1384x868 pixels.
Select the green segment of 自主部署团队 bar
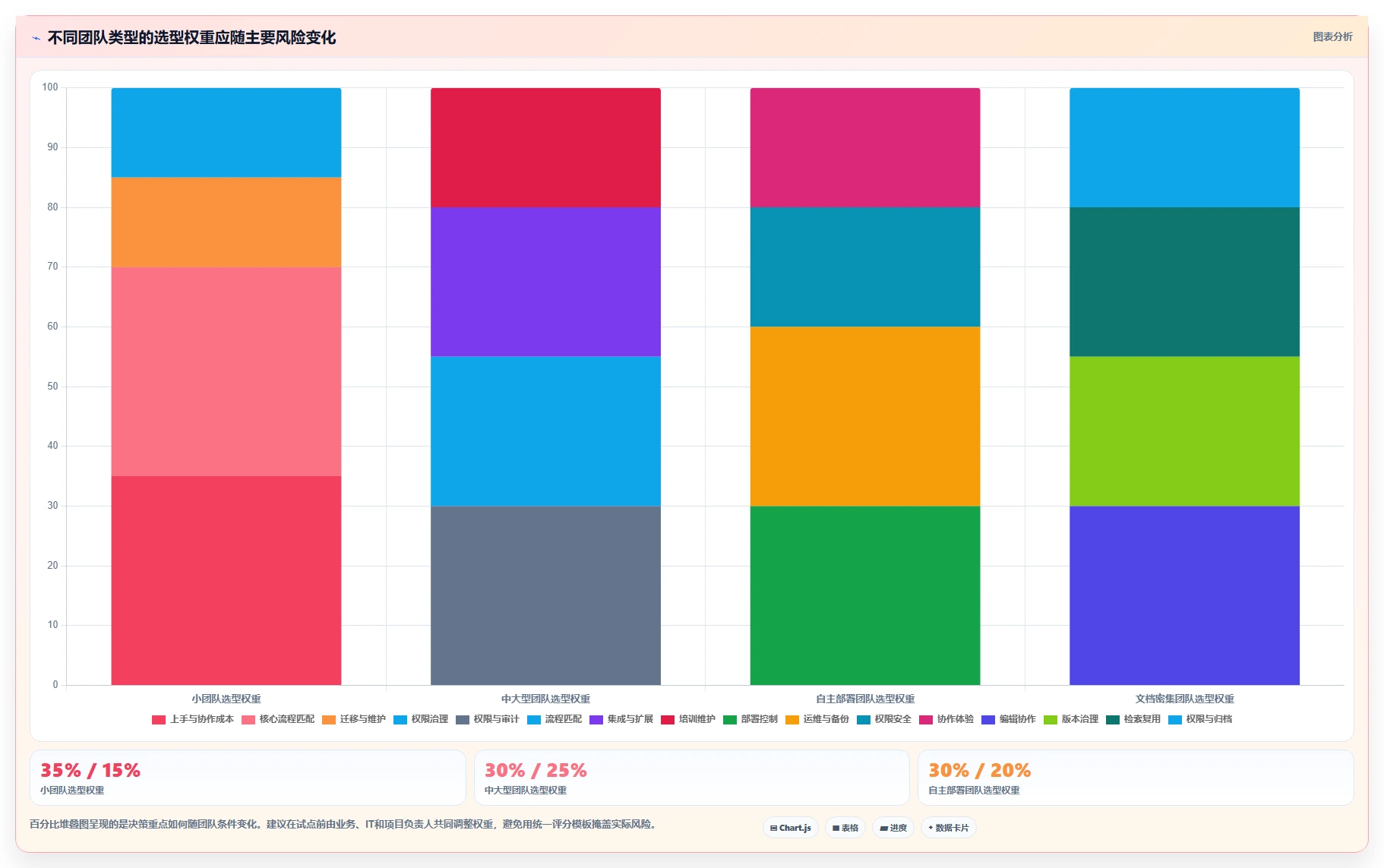[865, 595]
